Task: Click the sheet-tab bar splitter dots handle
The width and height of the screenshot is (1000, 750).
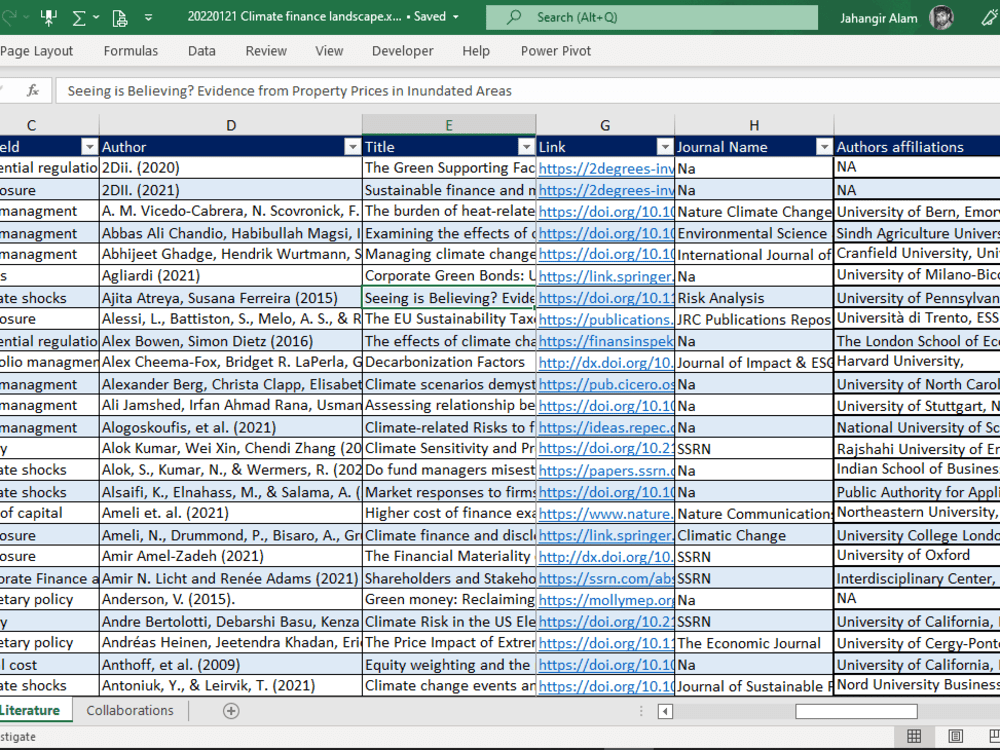Action: tap(641, 711)
